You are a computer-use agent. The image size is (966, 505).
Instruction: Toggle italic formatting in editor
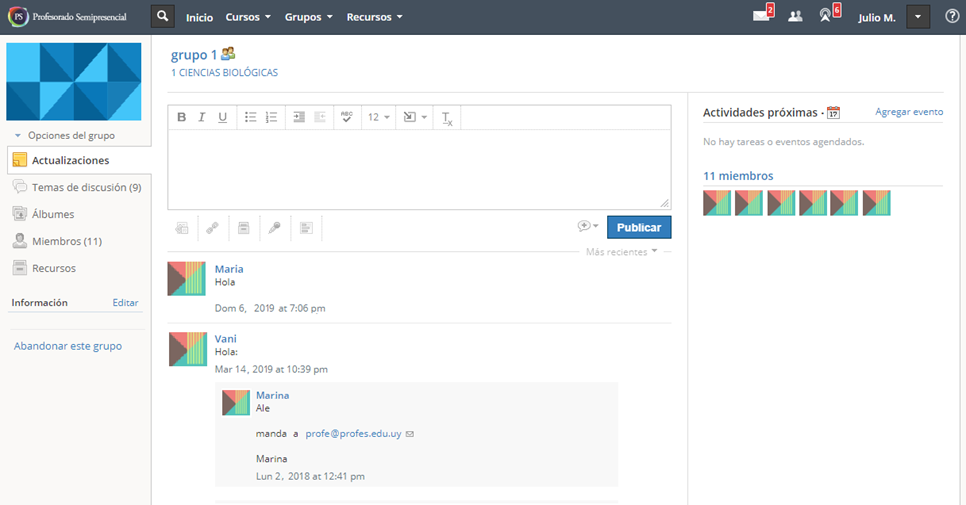(202, 117)
